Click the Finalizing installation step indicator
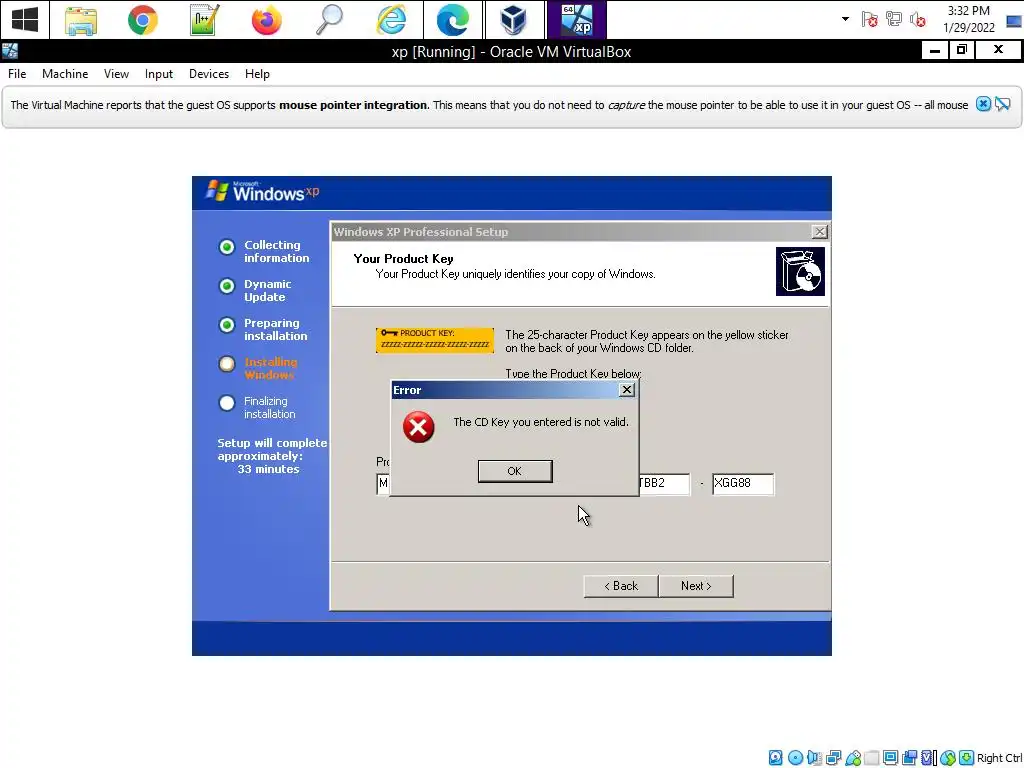 click(x=227, y=403)
